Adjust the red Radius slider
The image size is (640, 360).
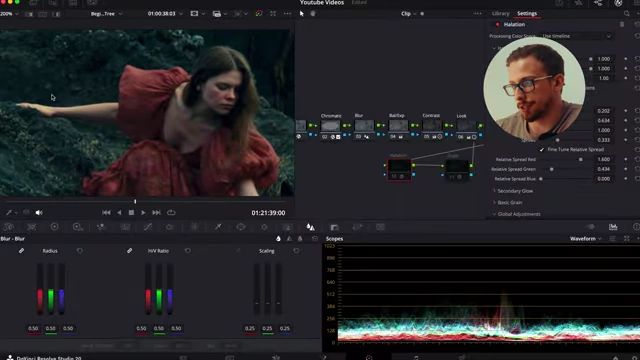[40, 289]
